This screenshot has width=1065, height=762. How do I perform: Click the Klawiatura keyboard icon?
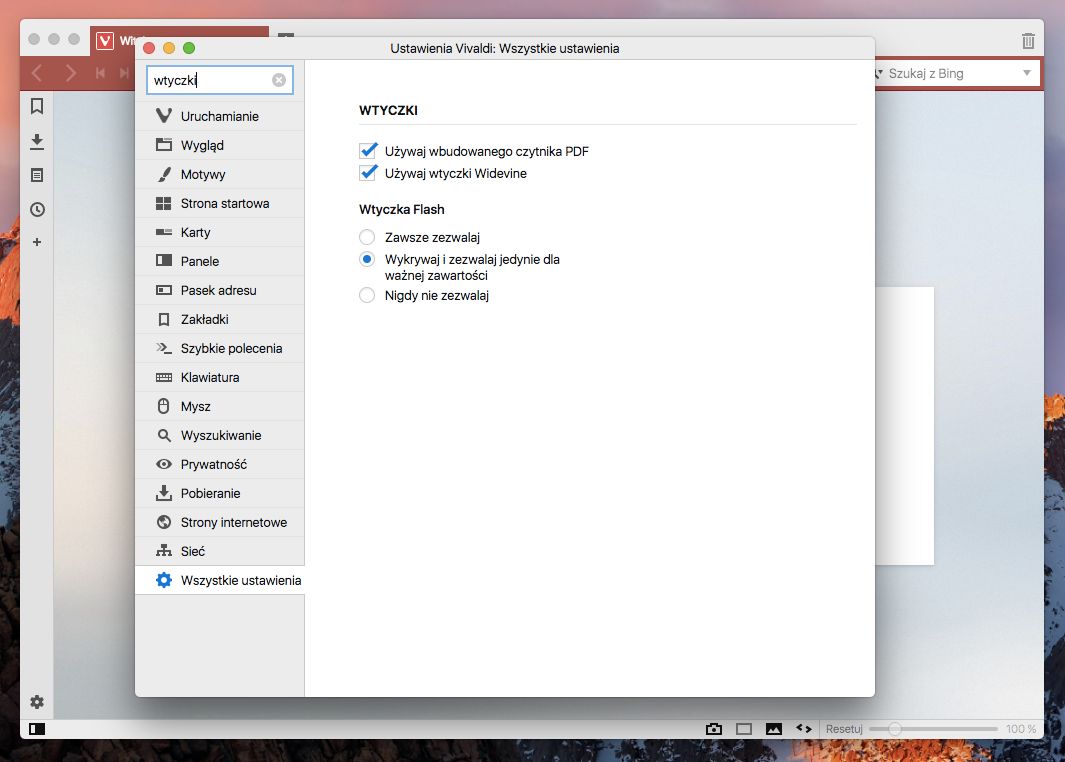click(x=164, y=378)
